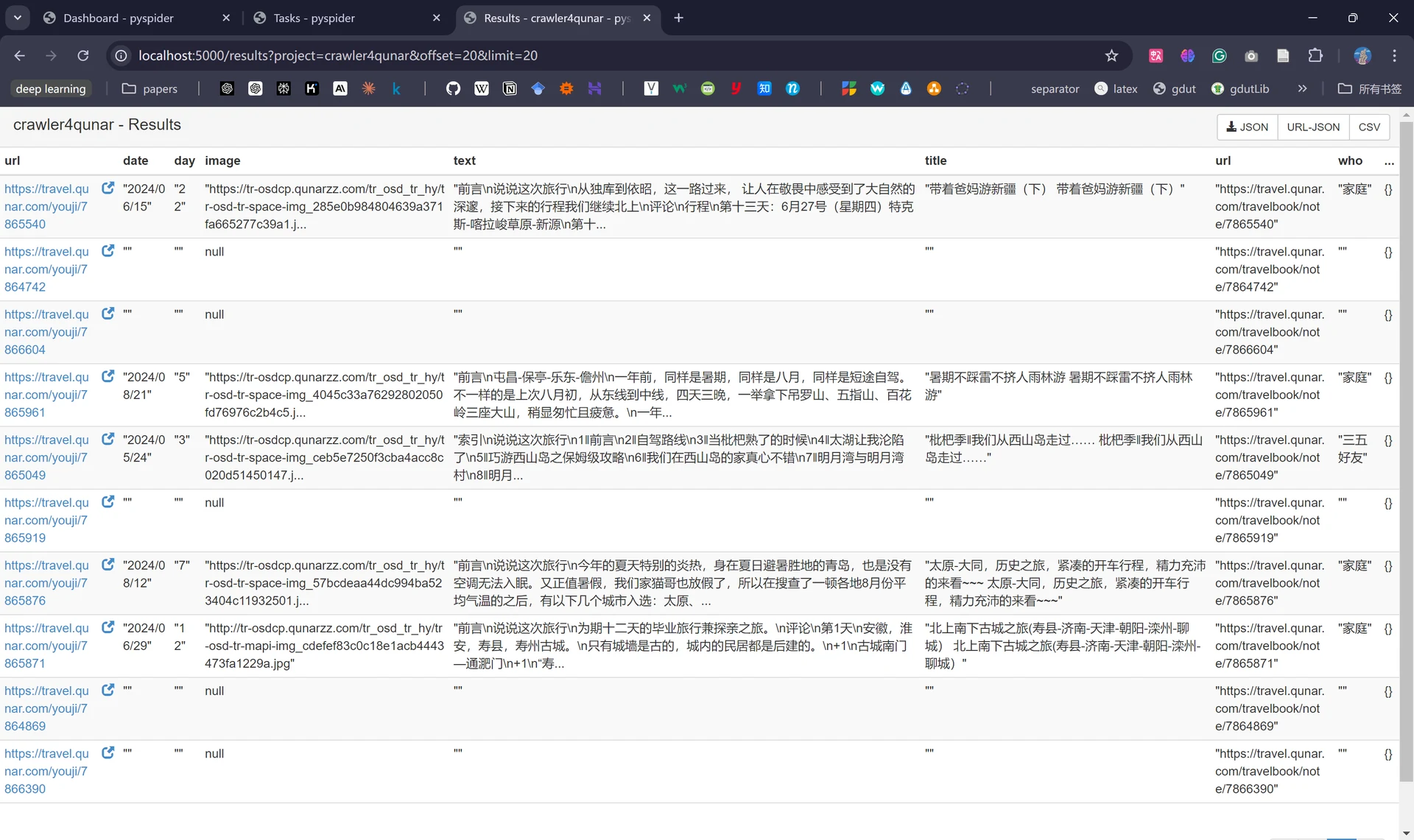Open the Notion bookmark
Image resolution: width=1414 pixels, height=840 pixels.
[x=510, y=88]
